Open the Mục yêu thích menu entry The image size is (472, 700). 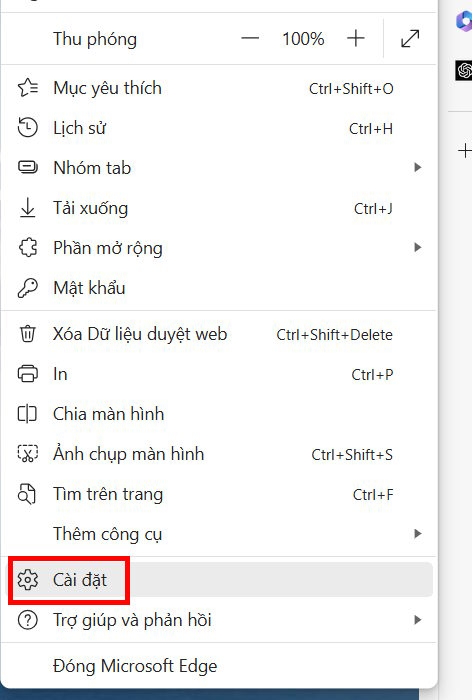pos(219,88)
